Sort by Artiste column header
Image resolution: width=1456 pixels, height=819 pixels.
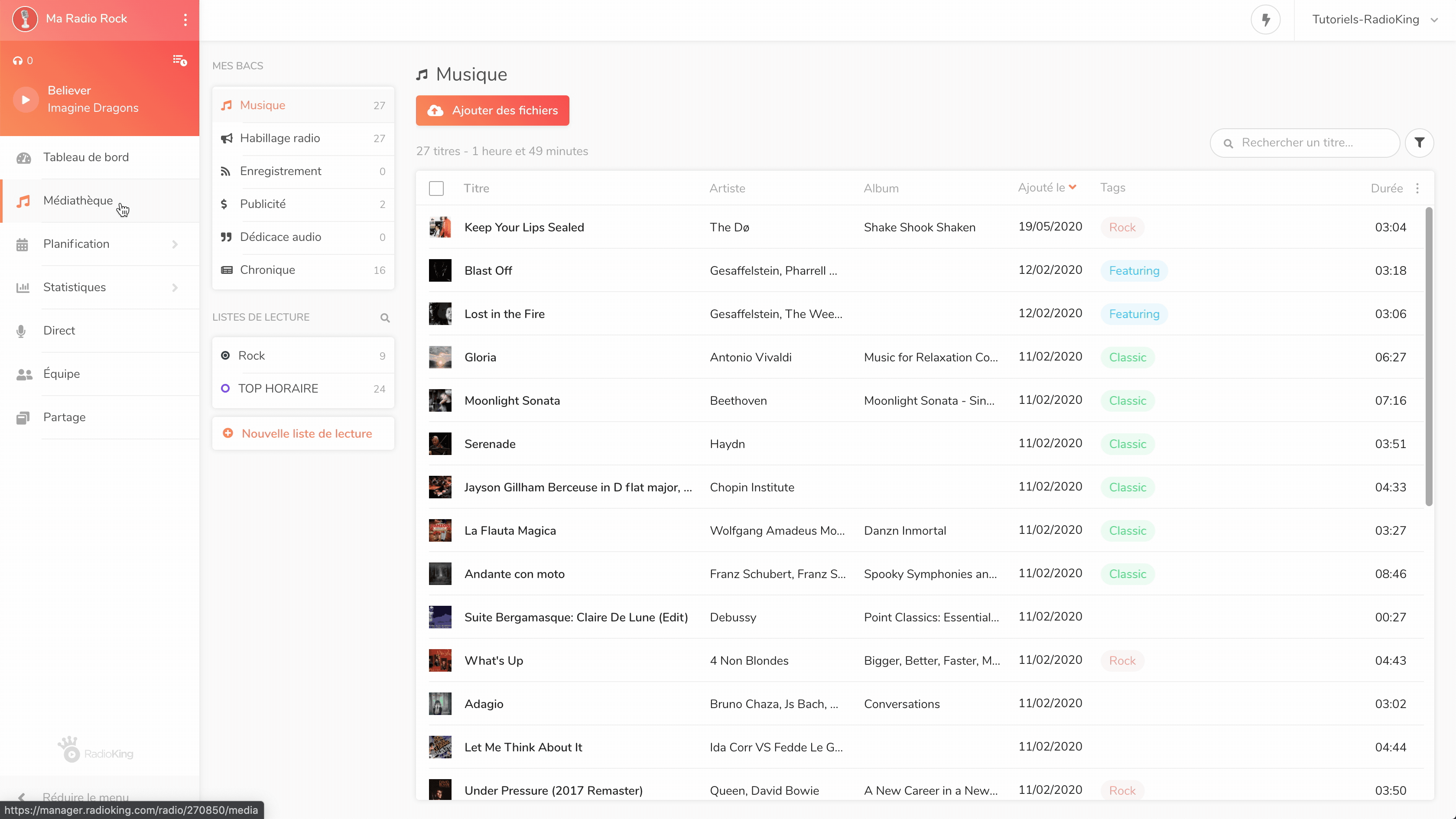(727, 188)
